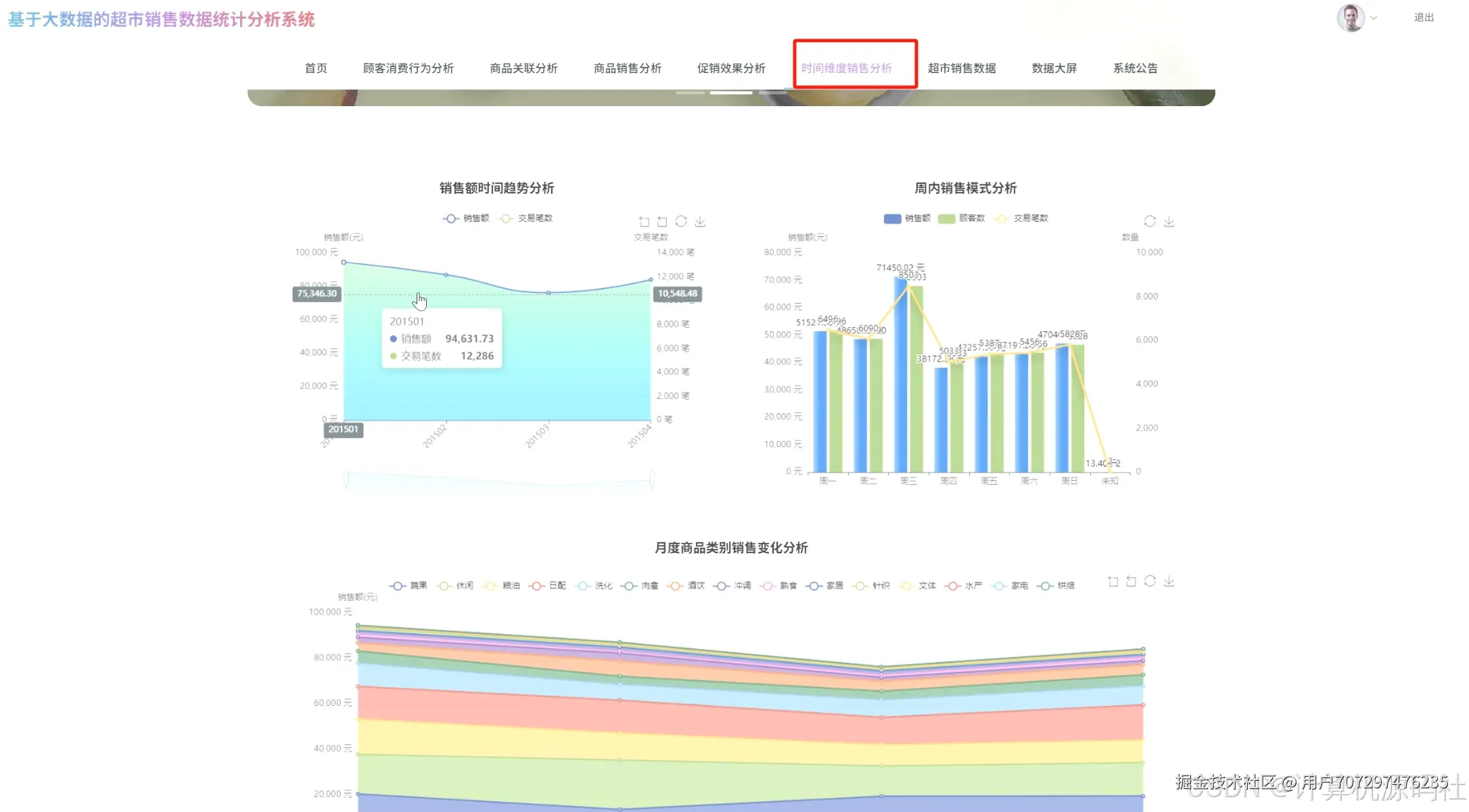Screen dimensions: 1469x812
Task: Click restore icon in sales trend chart
Action: [x=681, y=222]
